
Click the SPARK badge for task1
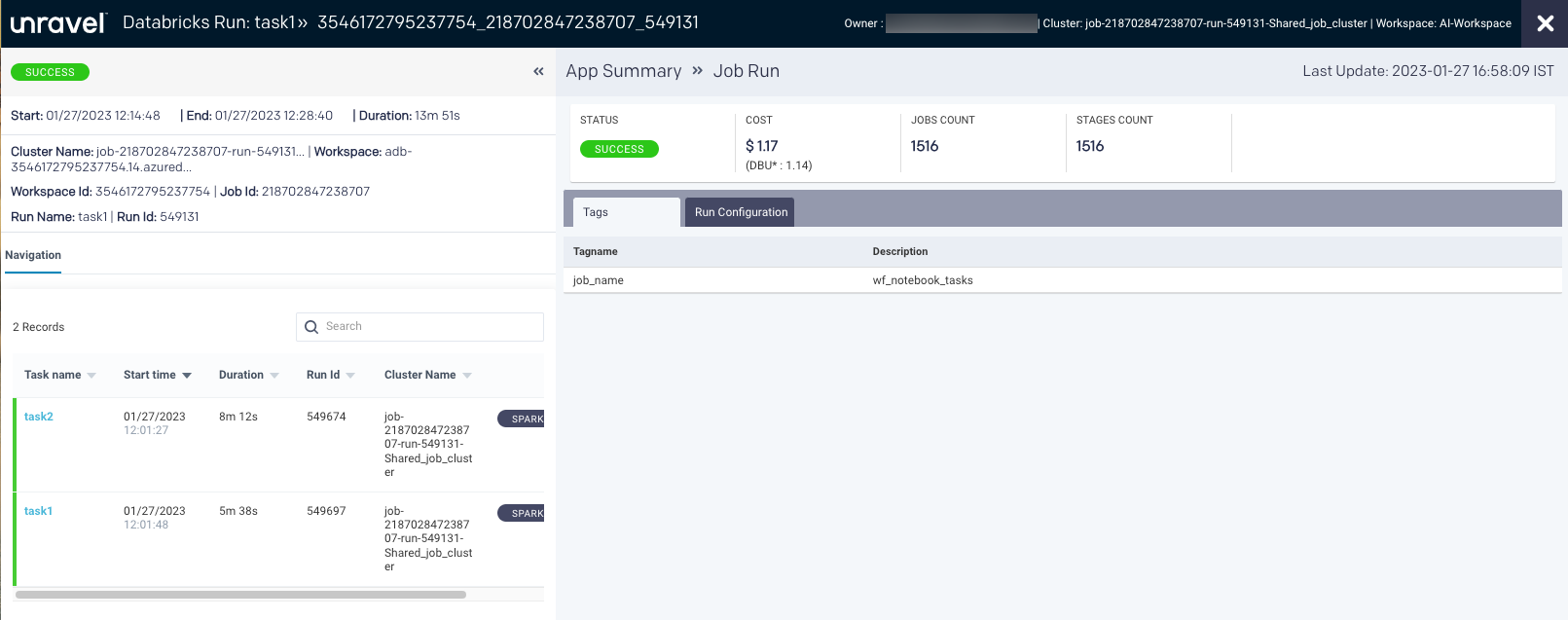coord(523,513)
